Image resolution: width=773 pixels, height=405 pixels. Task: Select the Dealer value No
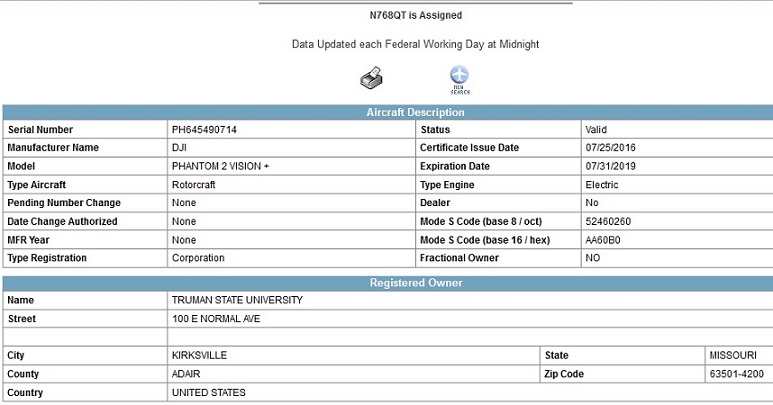[592, 202]
